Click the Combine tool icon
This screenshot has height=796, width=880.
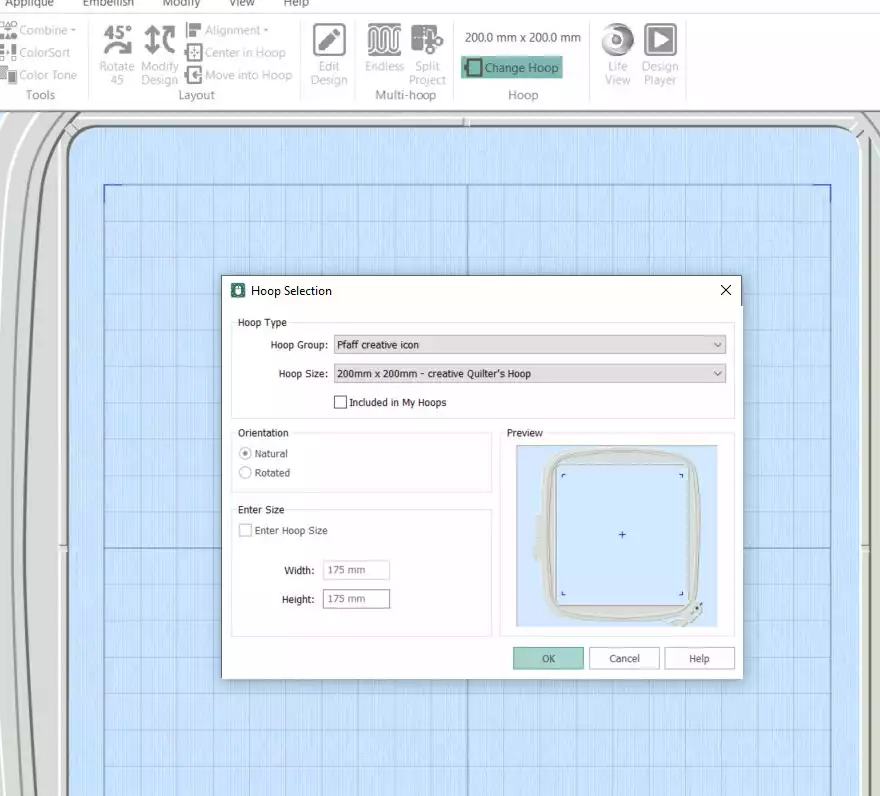[x=8, y=30]
